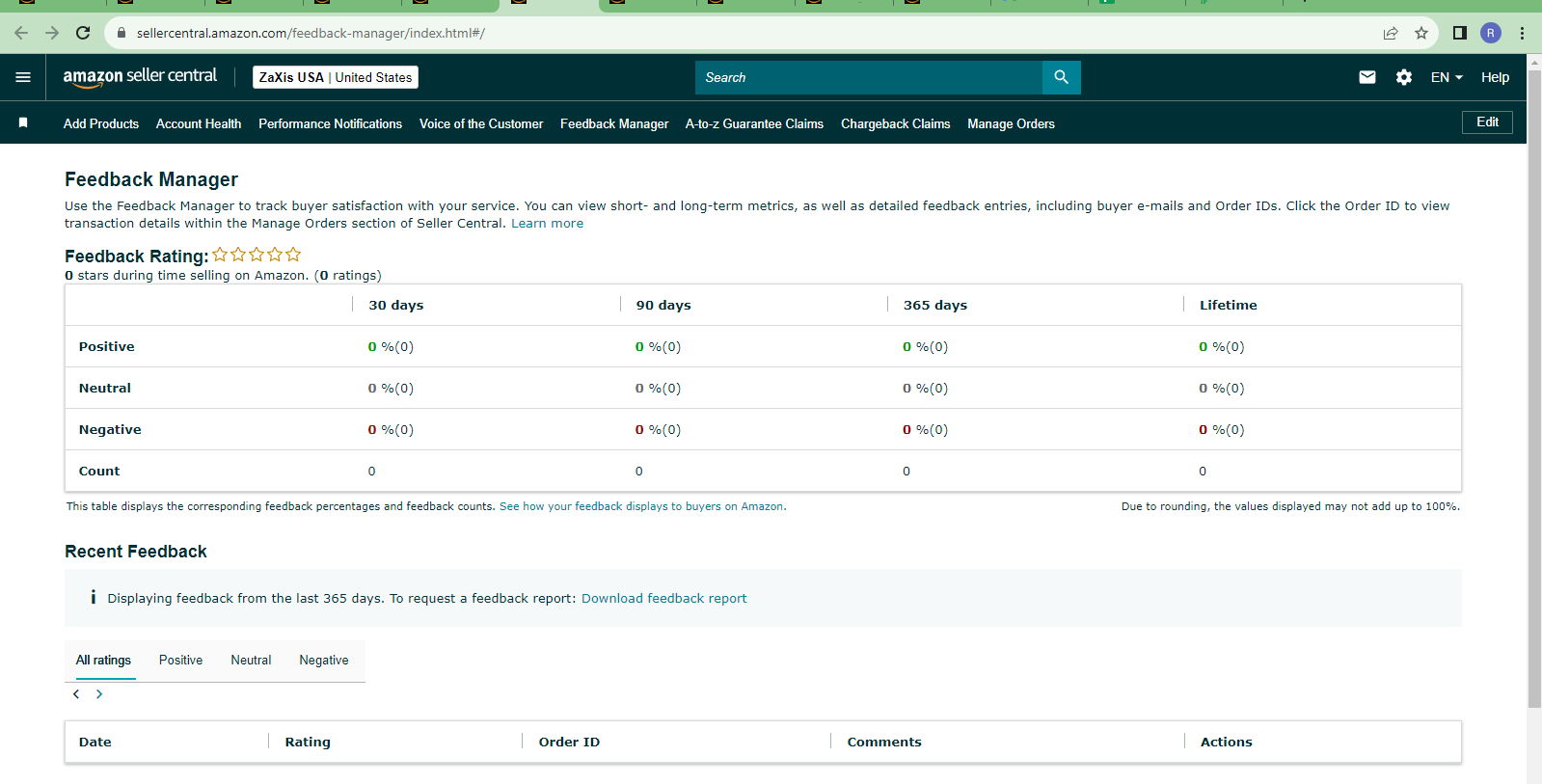
Task: Open the settings gear icon
Action: point(1404,77)
